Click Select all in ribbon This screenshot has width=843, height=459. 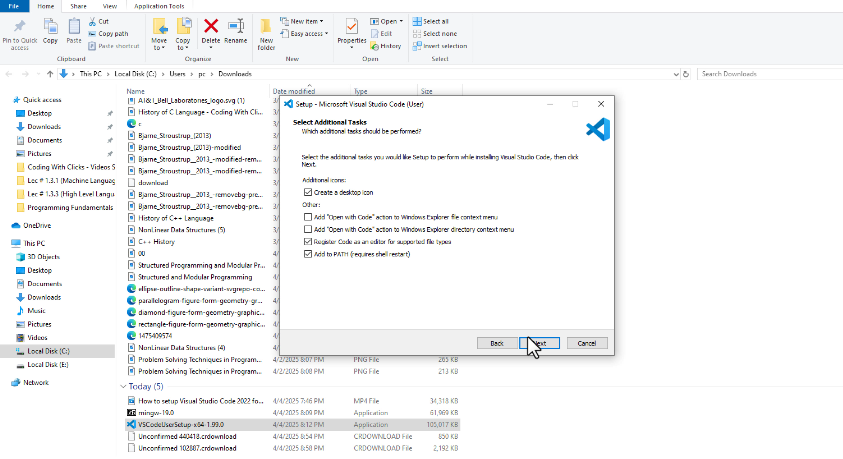tap(431, 21)
